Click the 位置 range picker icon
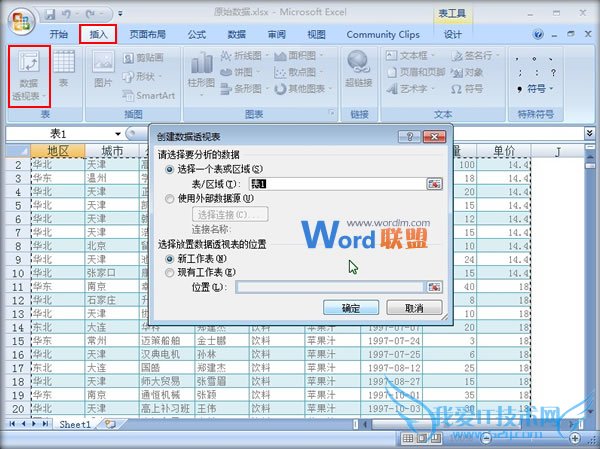The width and height of the screenshot is (600, 449). pos(434,287)
